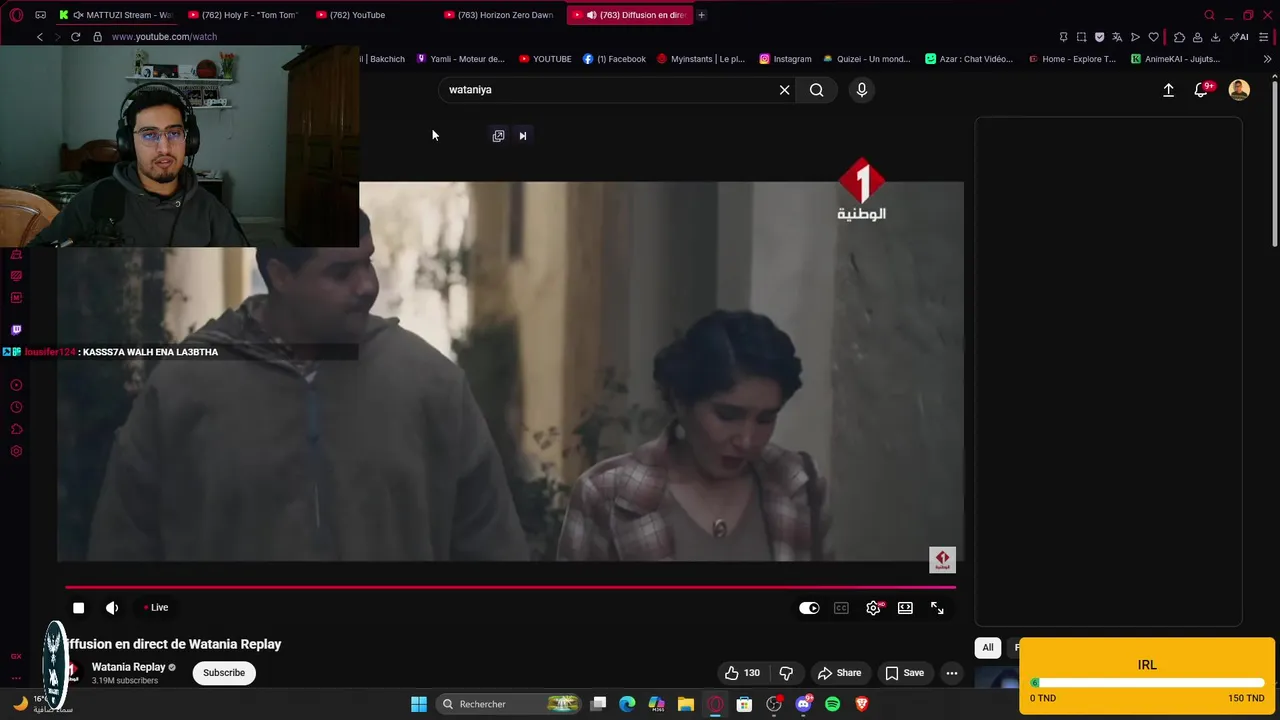Open the Instagram bookmark
Screen dimensions: 1280x720
[x=785, y=59]
